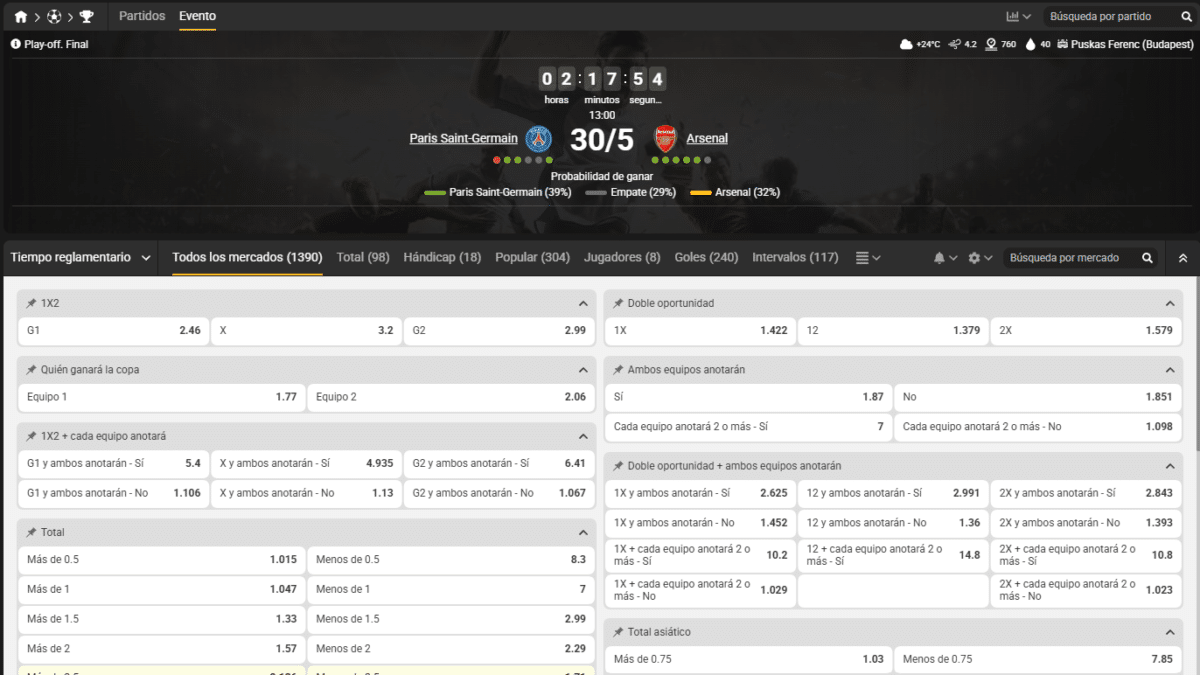The image size is (1200, 675).
Task: Open the football sport breadcrumb icon
Action: coord(54,17)
